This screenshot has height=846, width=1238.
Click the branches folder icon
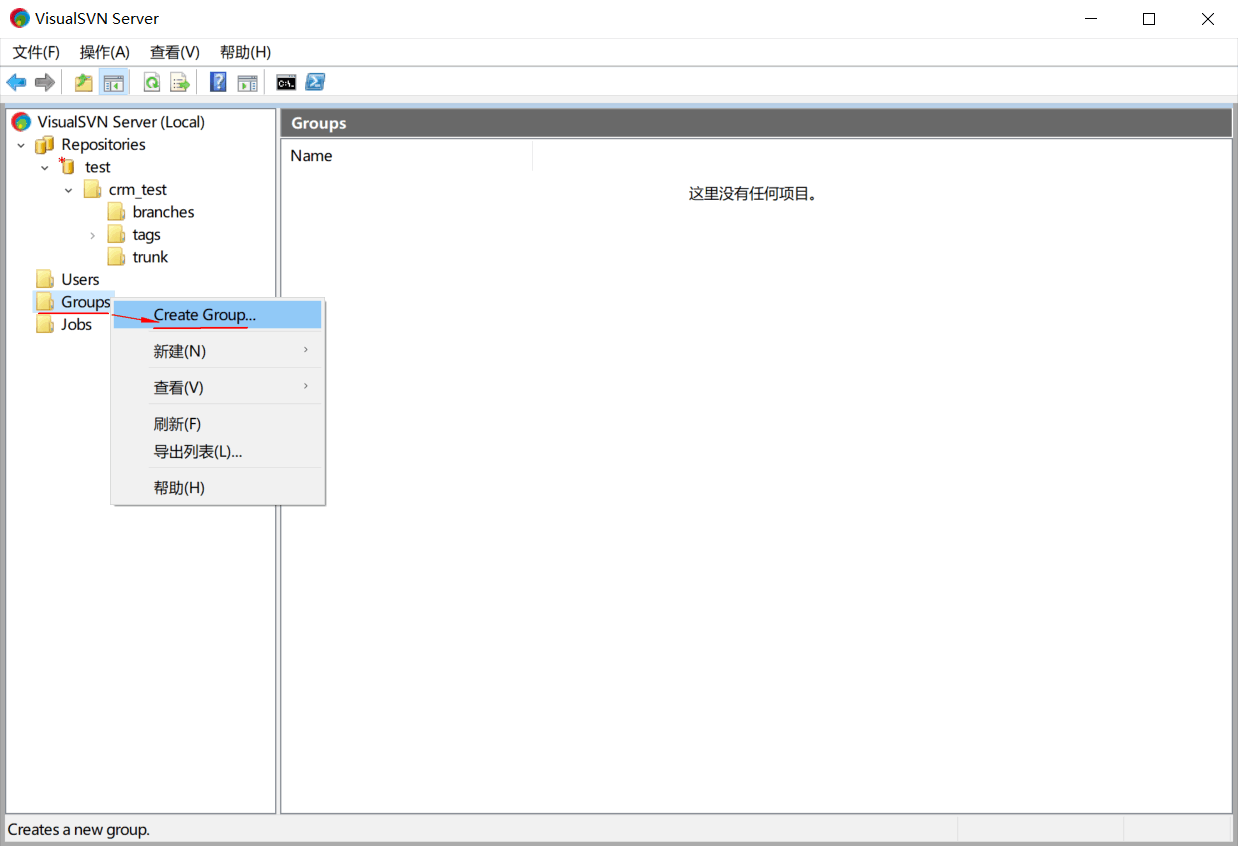coord(116,212)
